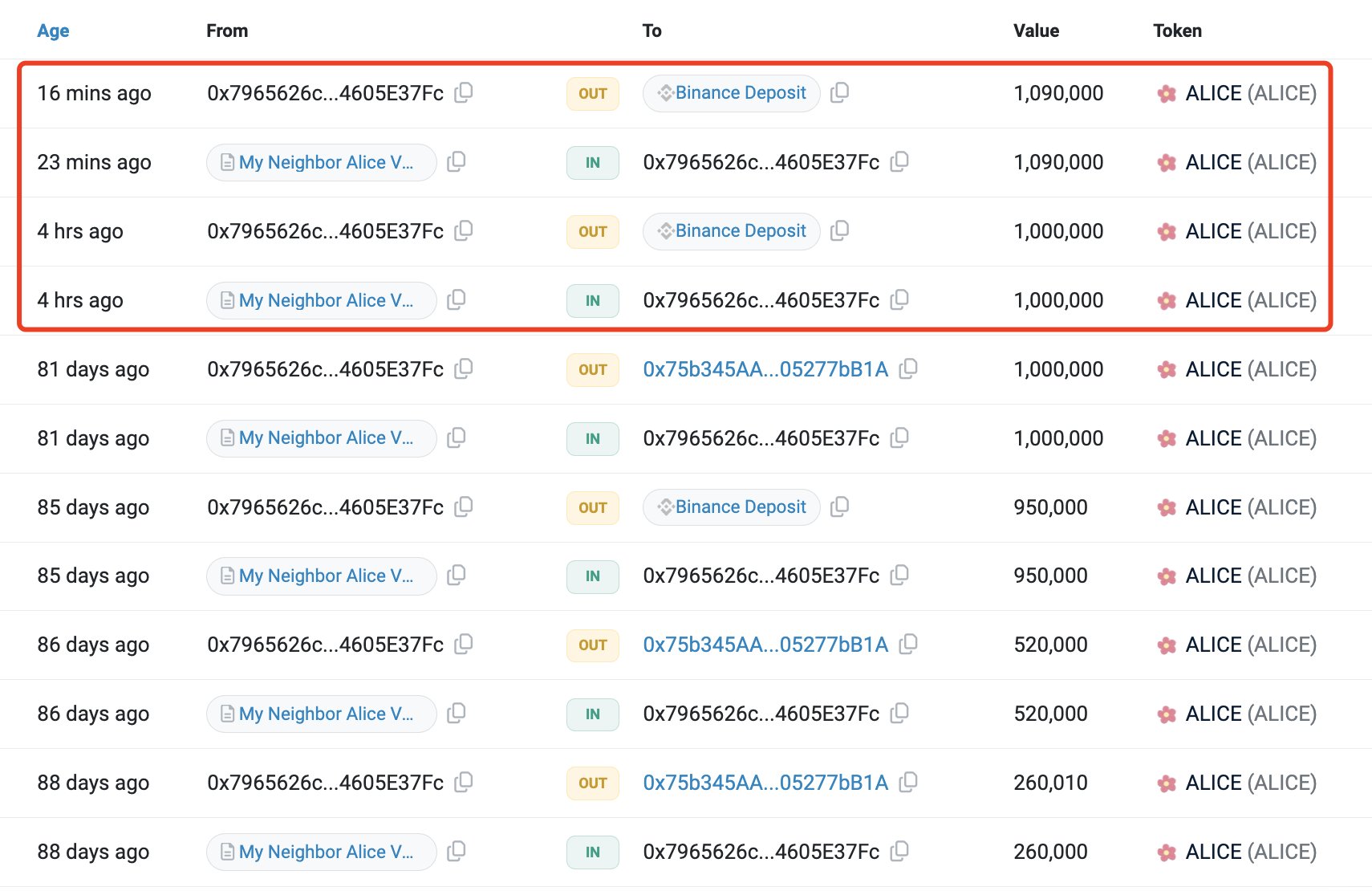The width and height of the screenshot is (1372, 891).
Task: Click IN badge in 23 mins ago row
Action: pos(593,162)
